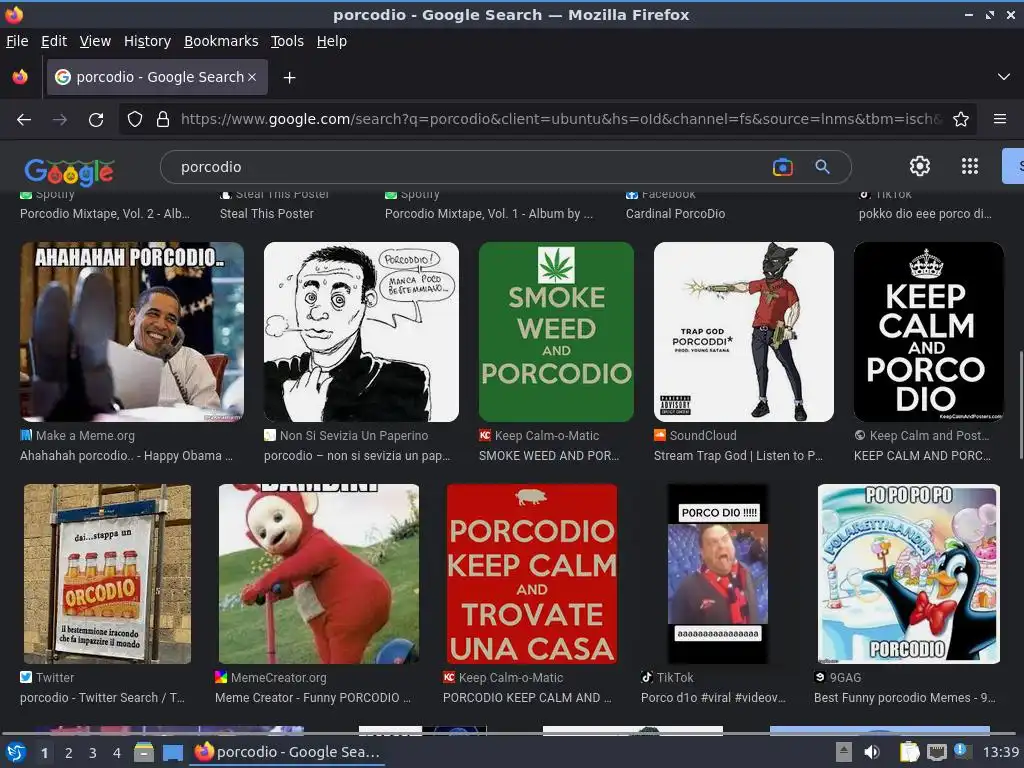The width and height of the screenshot is (1024, 768).
Task: Open the Happy Obama meme thumbnail
Action: (132, 332)
